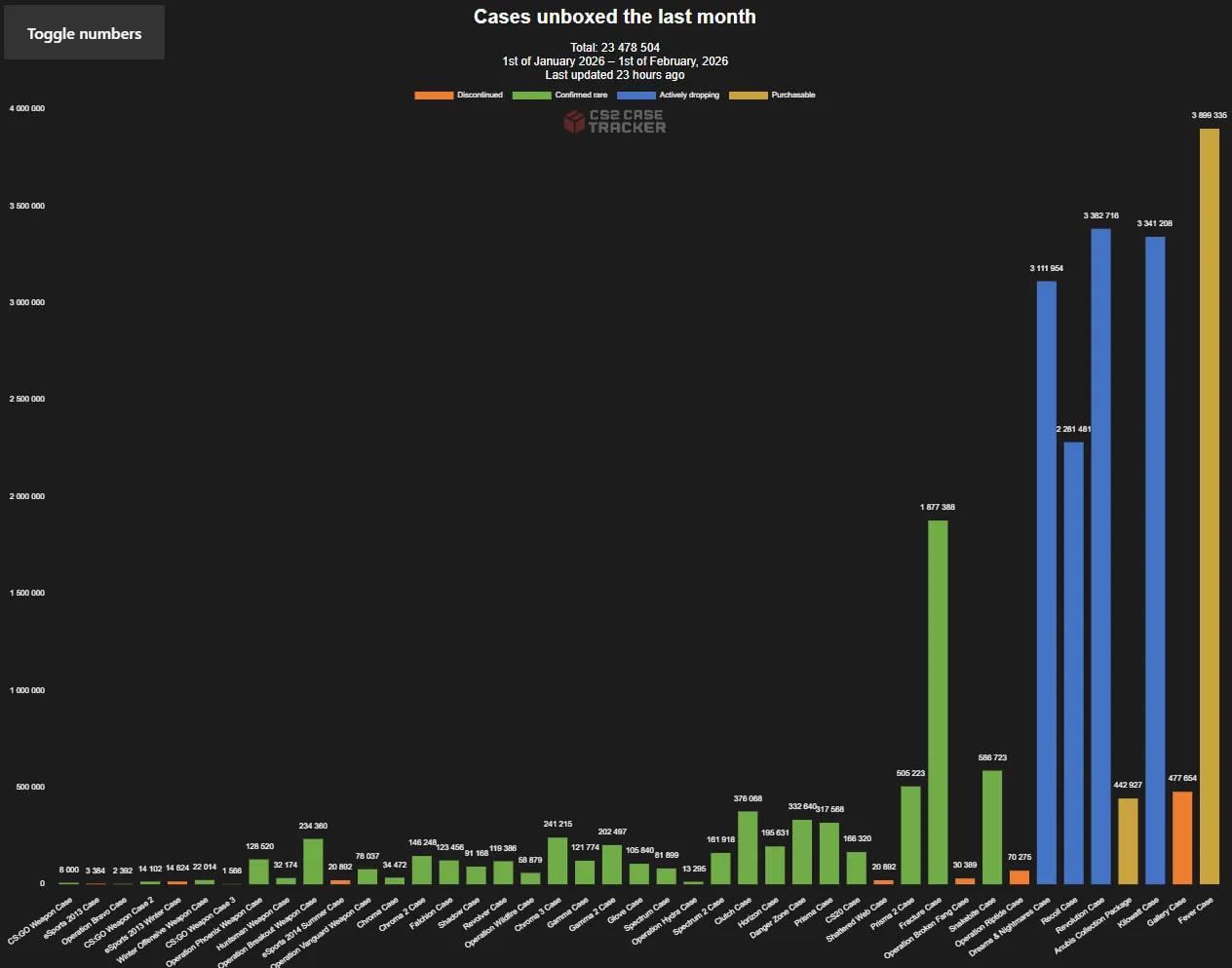Click the 'Confirmed rare' legend label text
This screenshot has height=968, width=1232.
581,96
